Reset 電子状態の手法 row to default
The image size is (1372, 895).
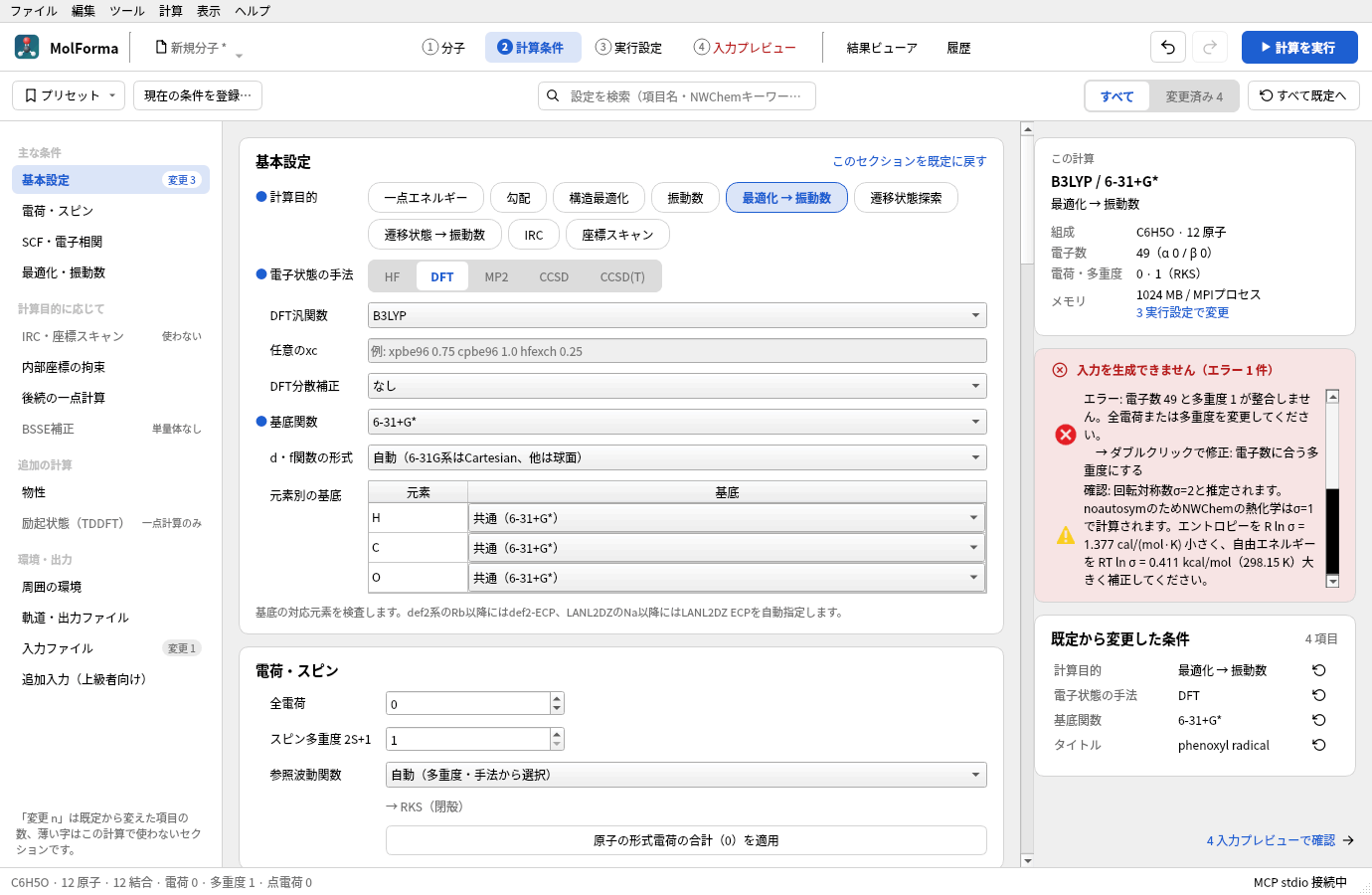[1319, 695]
